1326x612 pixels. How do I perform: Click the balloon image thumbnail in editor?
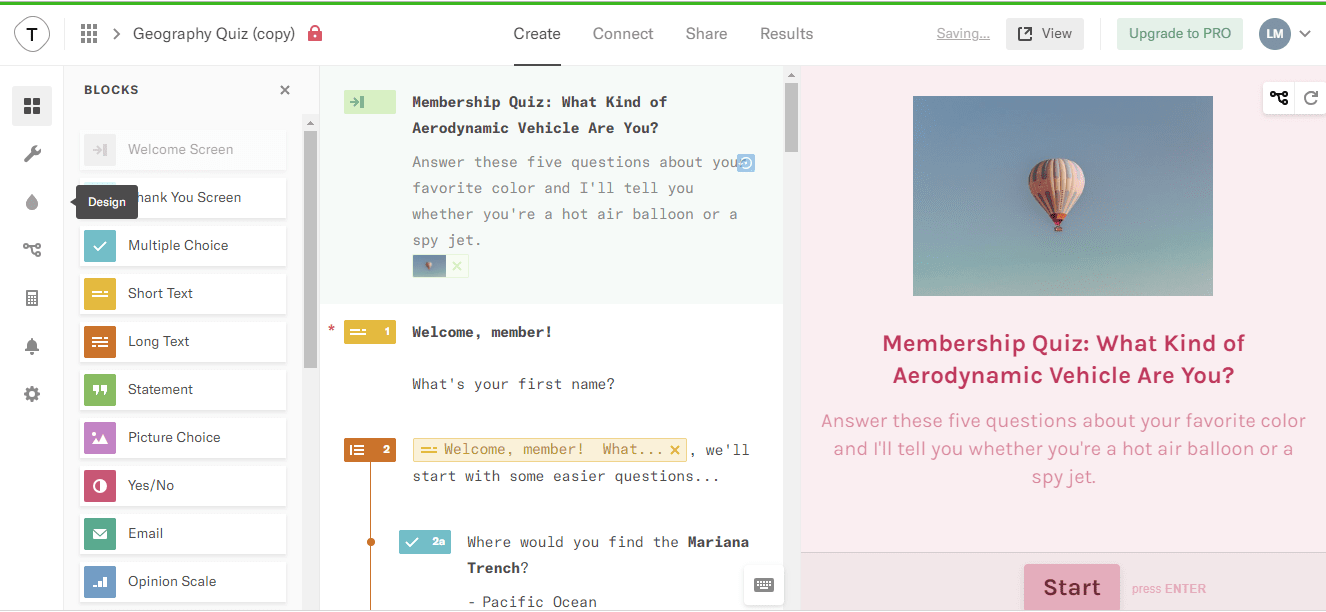(x=430, y=266)
